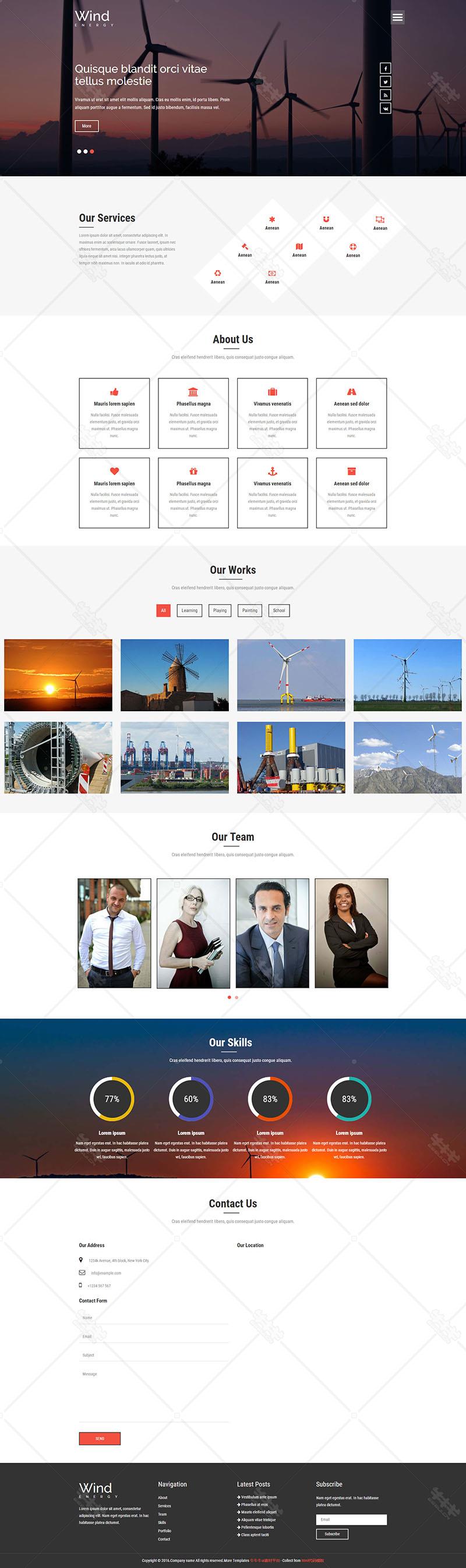
Task: Click the Subscribe button in footer
Action: point(332,1534)
